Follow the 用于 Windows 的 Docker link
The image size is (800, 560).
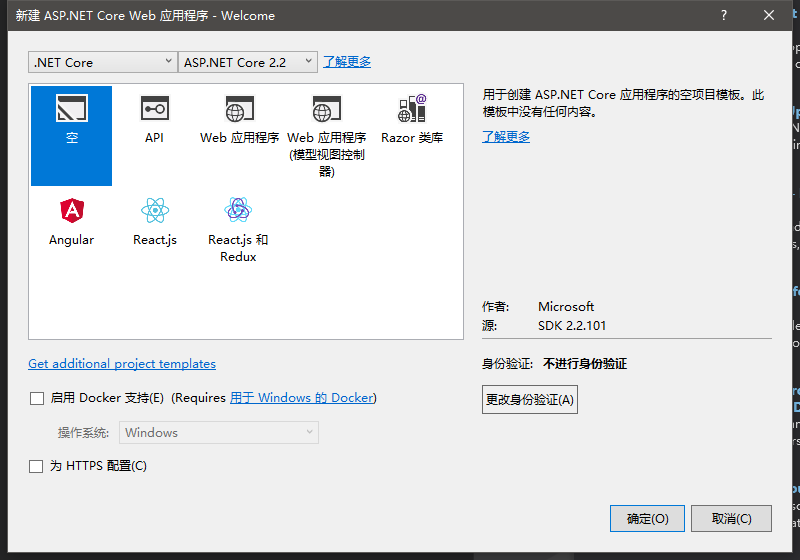302,398
